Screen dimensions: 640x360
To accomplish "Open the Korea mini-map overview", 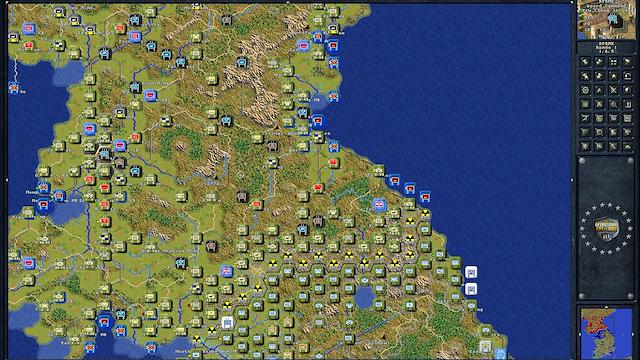I will point(607,334).
